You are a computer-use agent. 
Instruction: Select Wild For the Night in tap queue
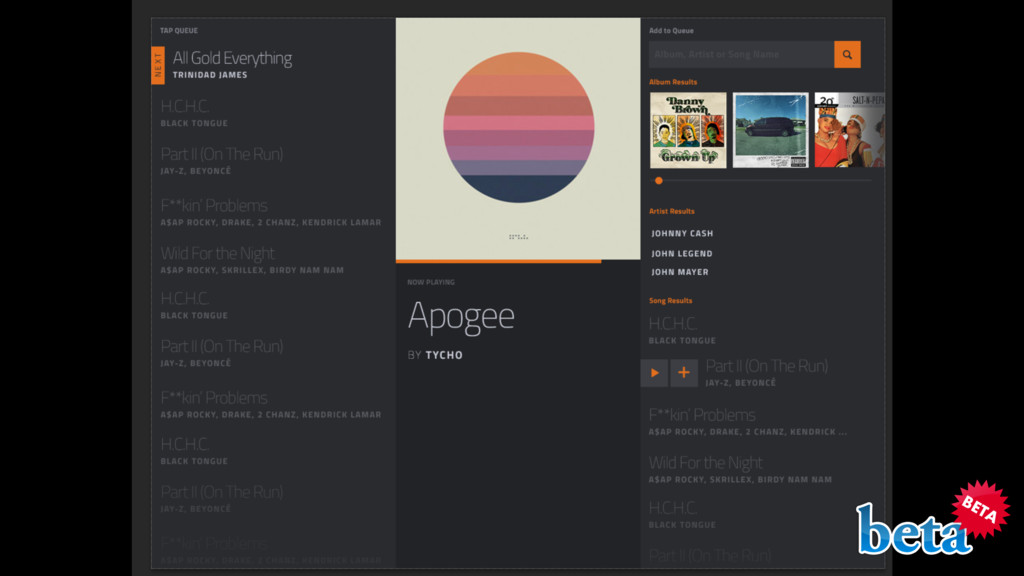click(252, 260)
